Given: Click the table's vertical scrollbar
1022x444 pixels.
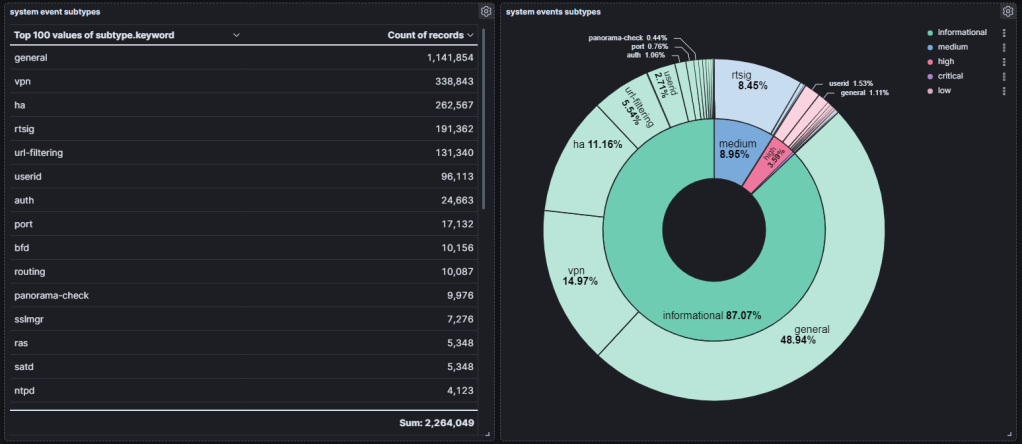Looking at the screenshot, I should 483,120.
